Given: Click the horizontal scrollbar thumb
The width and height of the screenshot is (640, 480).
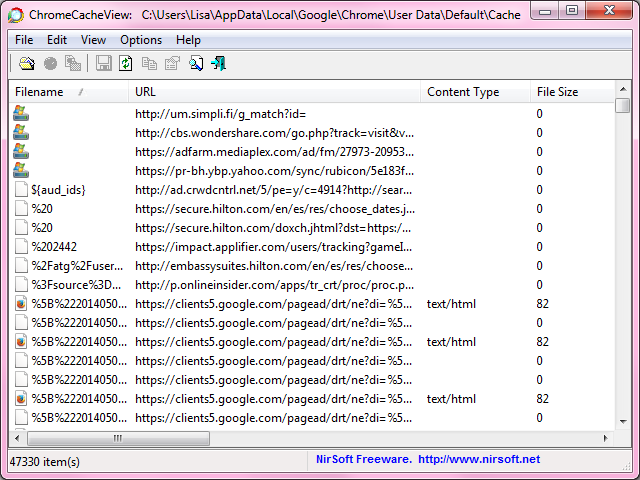Looking at the screenshot, I should [118, 438].
